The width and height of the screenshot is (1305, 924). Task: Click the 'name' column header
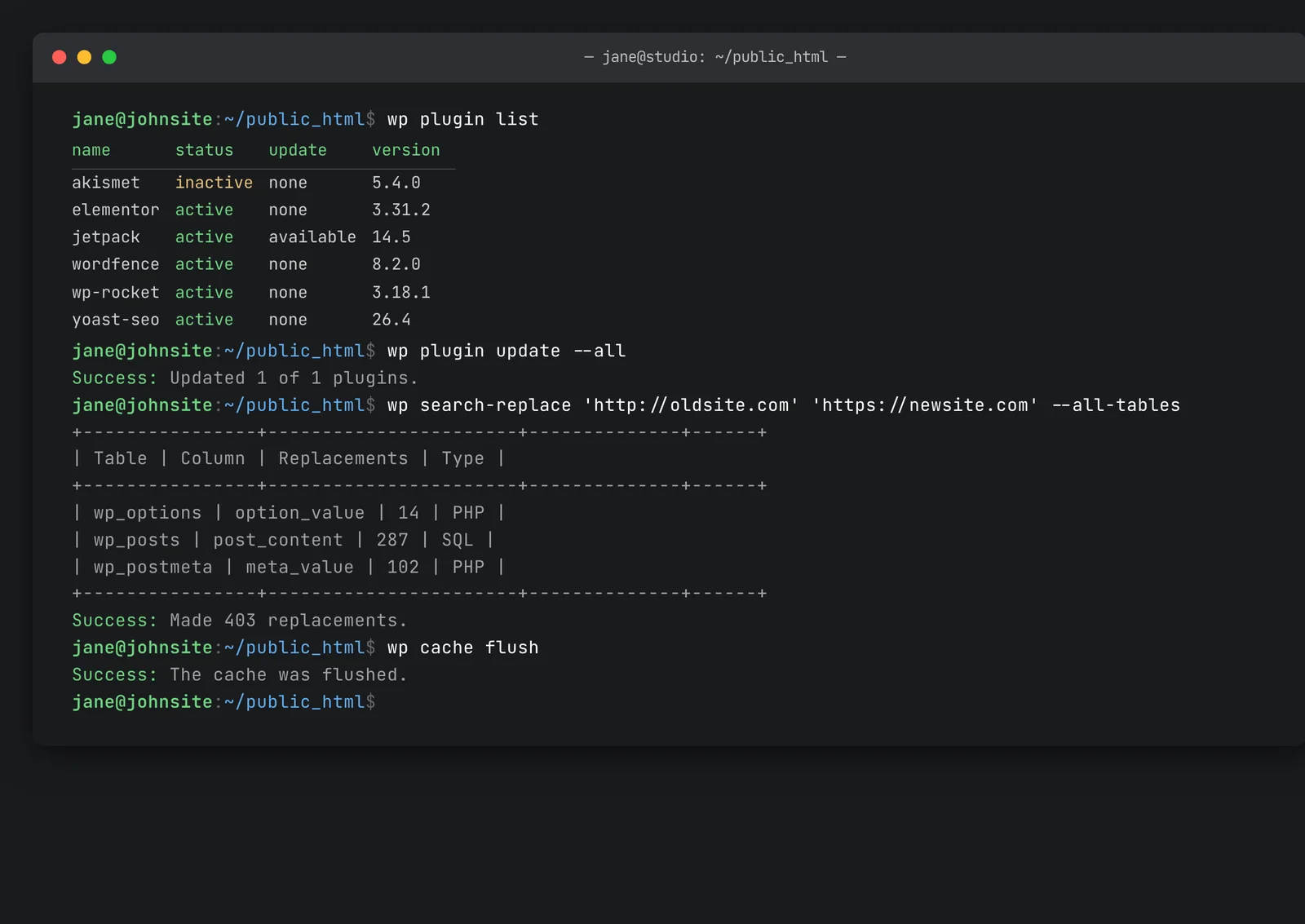click(x=91, y=150)
